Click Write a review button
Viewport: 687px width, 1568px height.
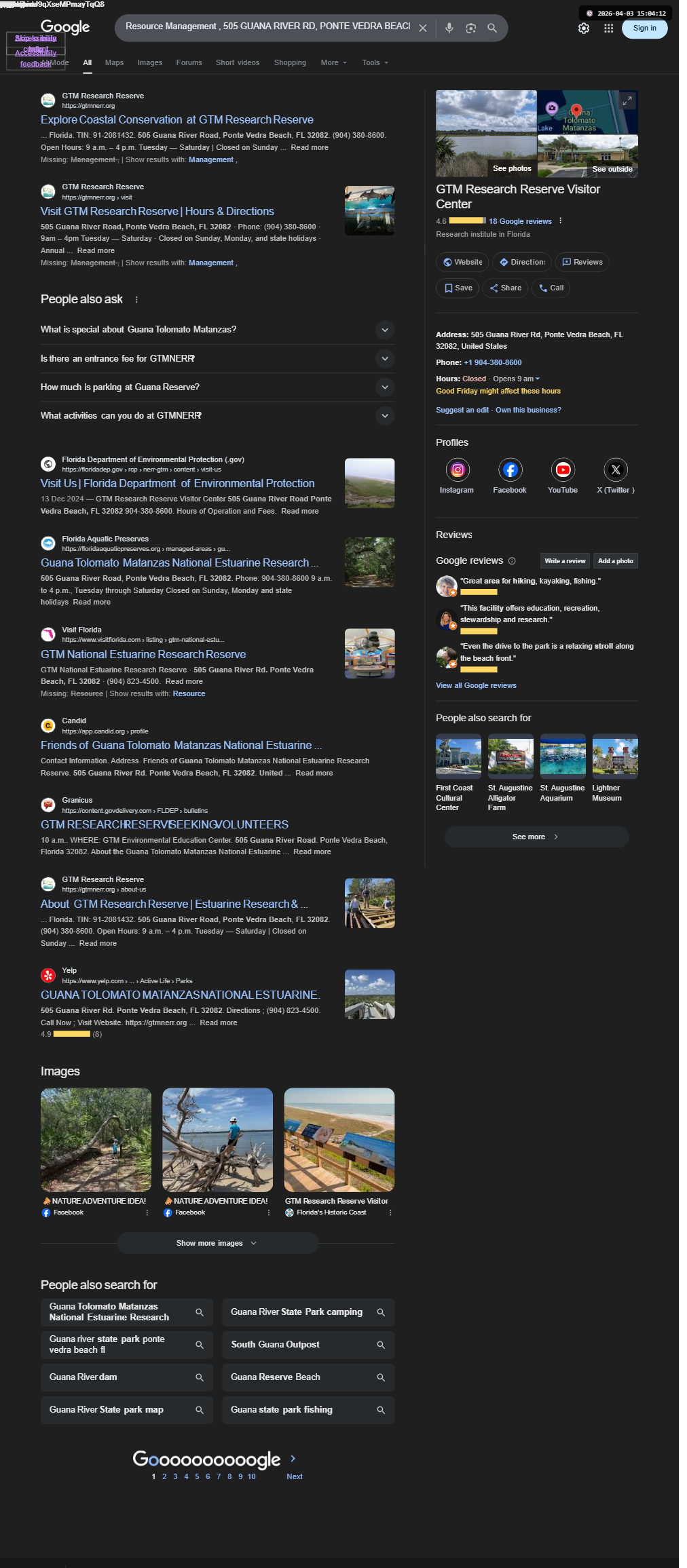[565, 560]
